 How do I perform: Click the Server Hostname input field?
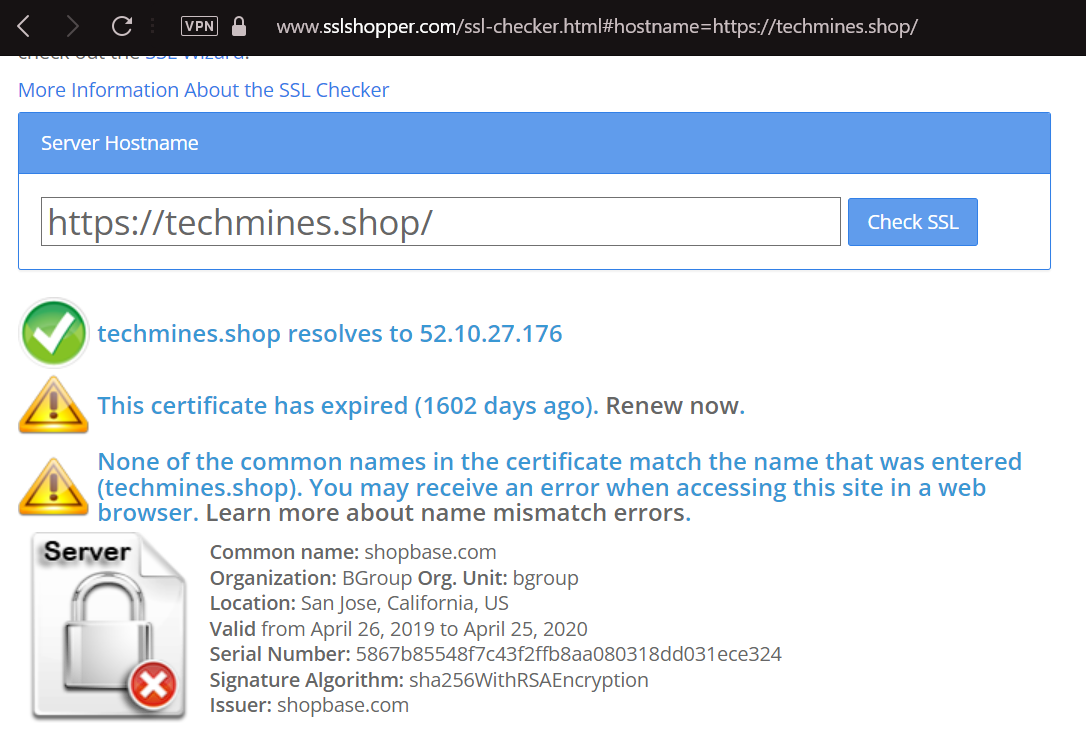coord(440,222)
